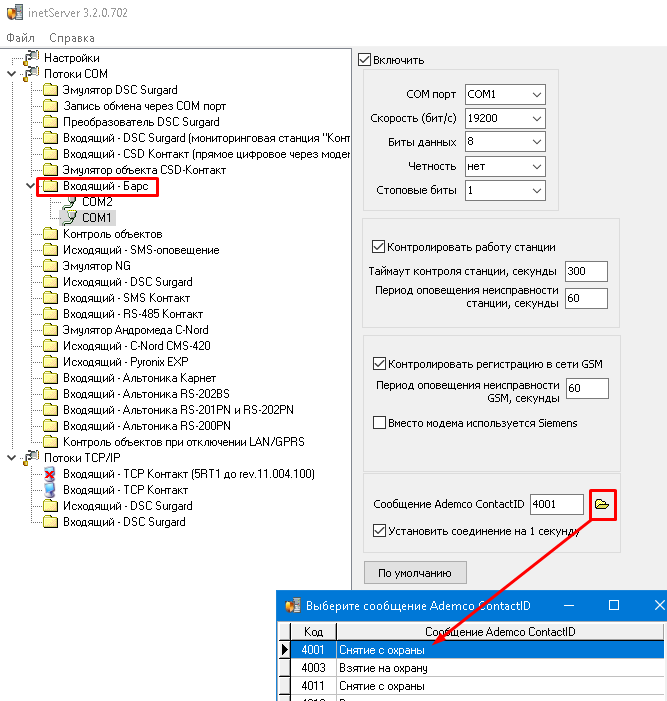Minimize the Ademco ContactID selection dialog

pyautogui.click(x=569, y=605)
